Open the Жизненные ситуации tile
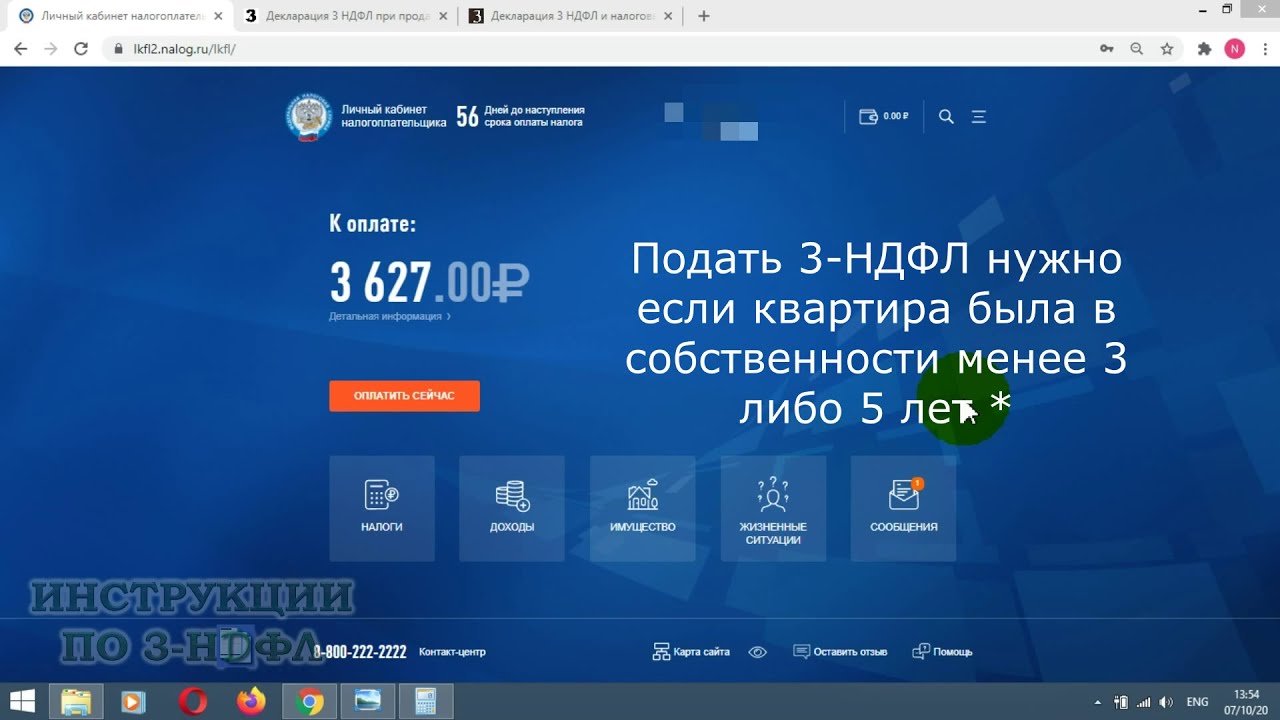 pyautogui.click(x=773, y=508)
